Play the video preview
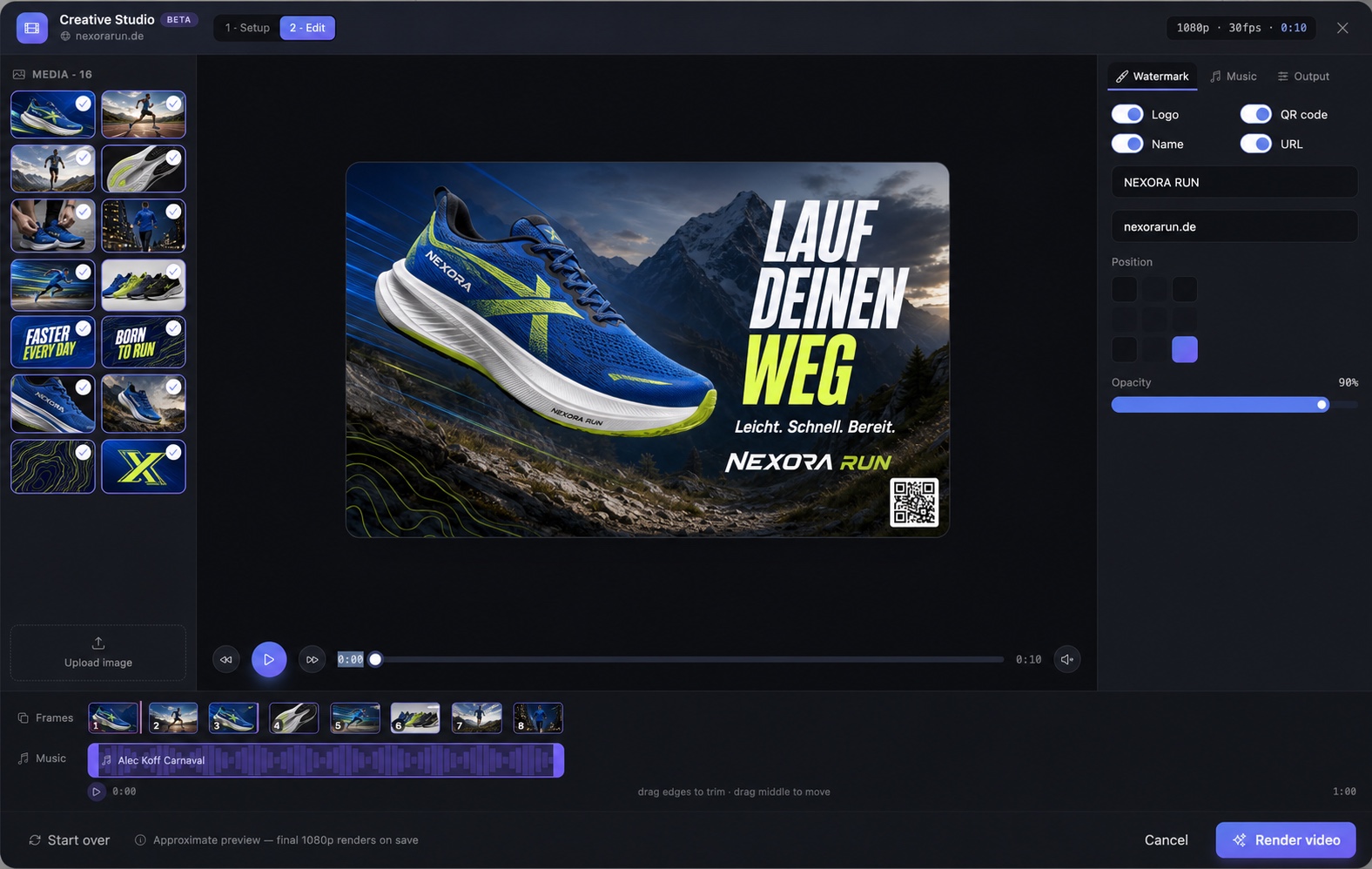Viewport: 1372px width, 869px height. pos(269,659)
